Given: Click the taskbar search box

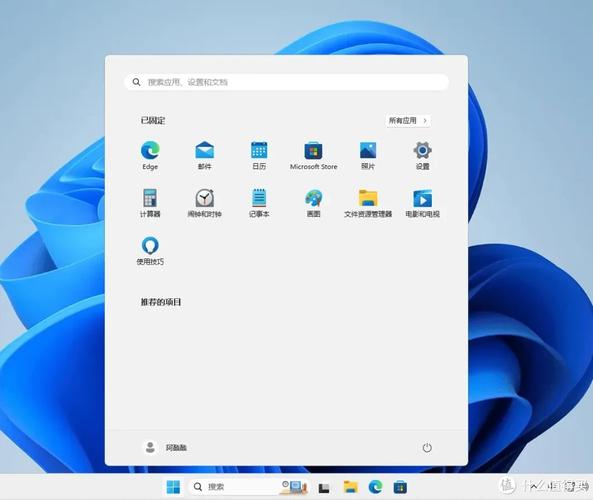Looking at the screenshot, I should click(248, 487).
